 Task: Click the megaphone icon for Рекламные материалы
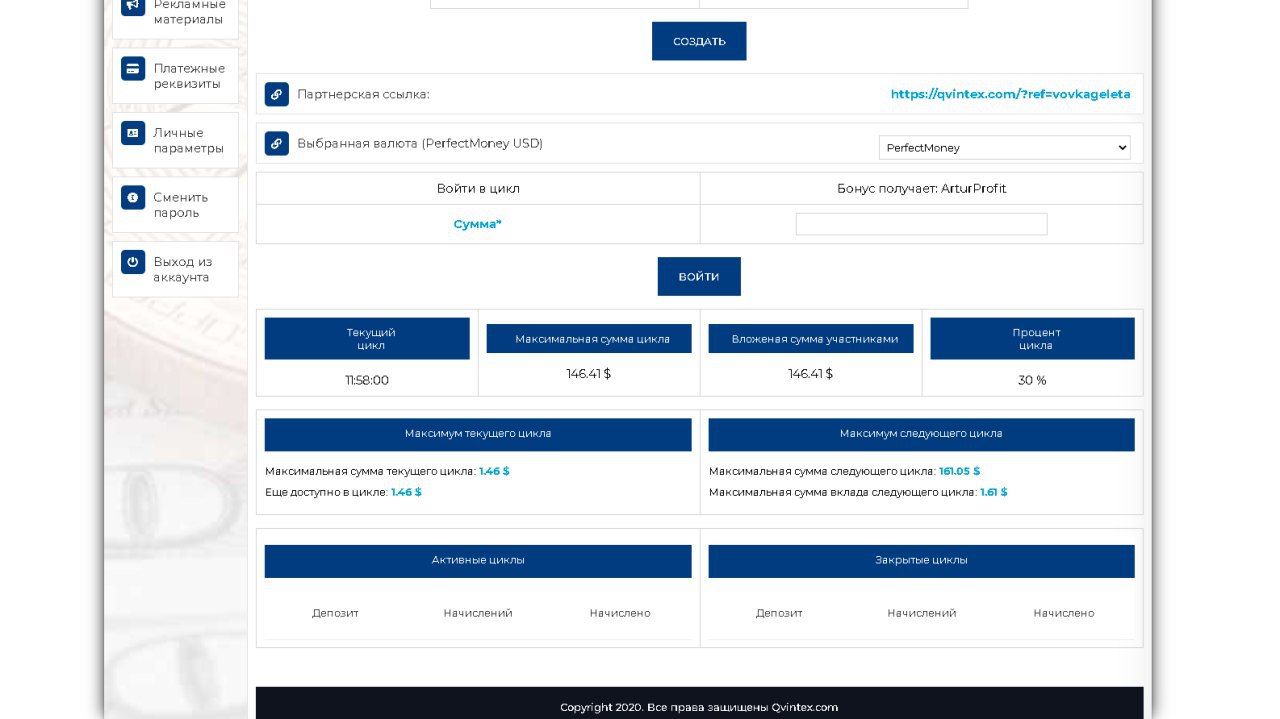pos(133,5)
